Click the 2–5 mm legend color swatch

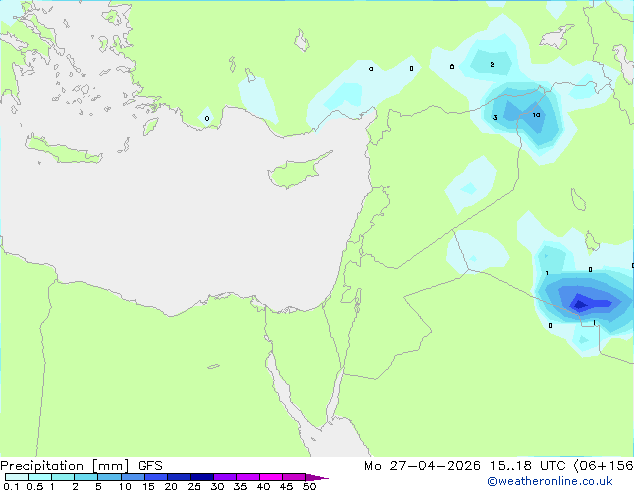click(x=86, y=477)
